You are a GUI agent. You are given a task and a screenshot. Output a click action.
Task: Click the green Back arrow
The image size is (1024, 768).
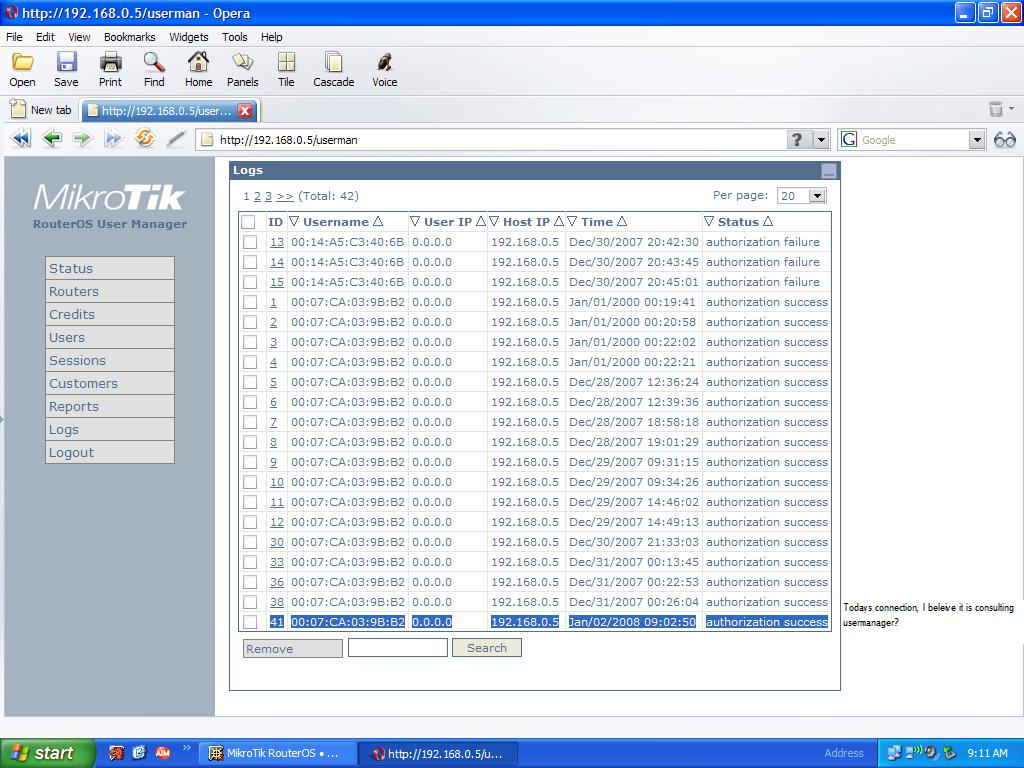click(51, 138)
